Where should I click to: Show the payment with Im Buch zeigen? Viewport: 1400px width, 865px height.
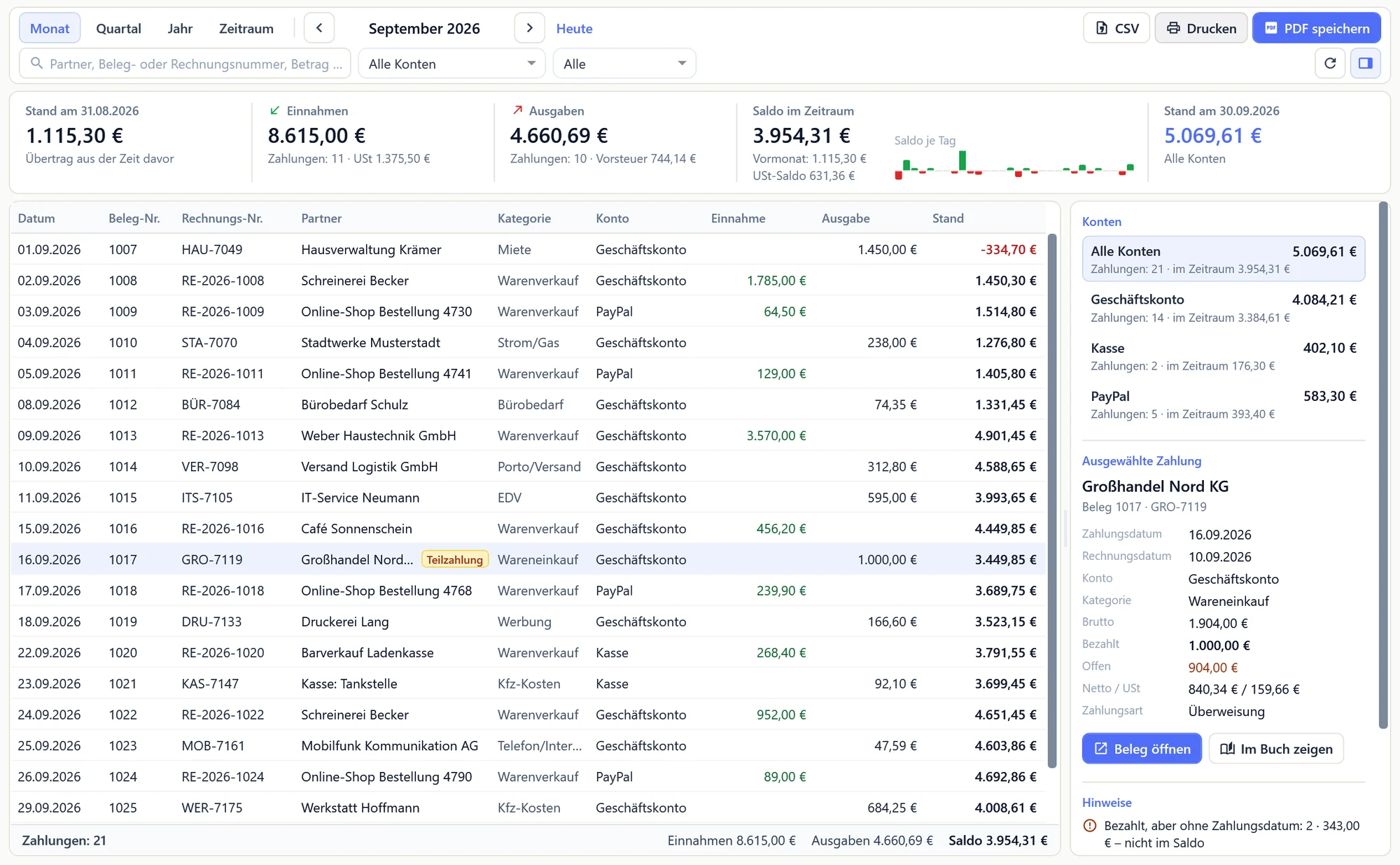(1276, 749)
